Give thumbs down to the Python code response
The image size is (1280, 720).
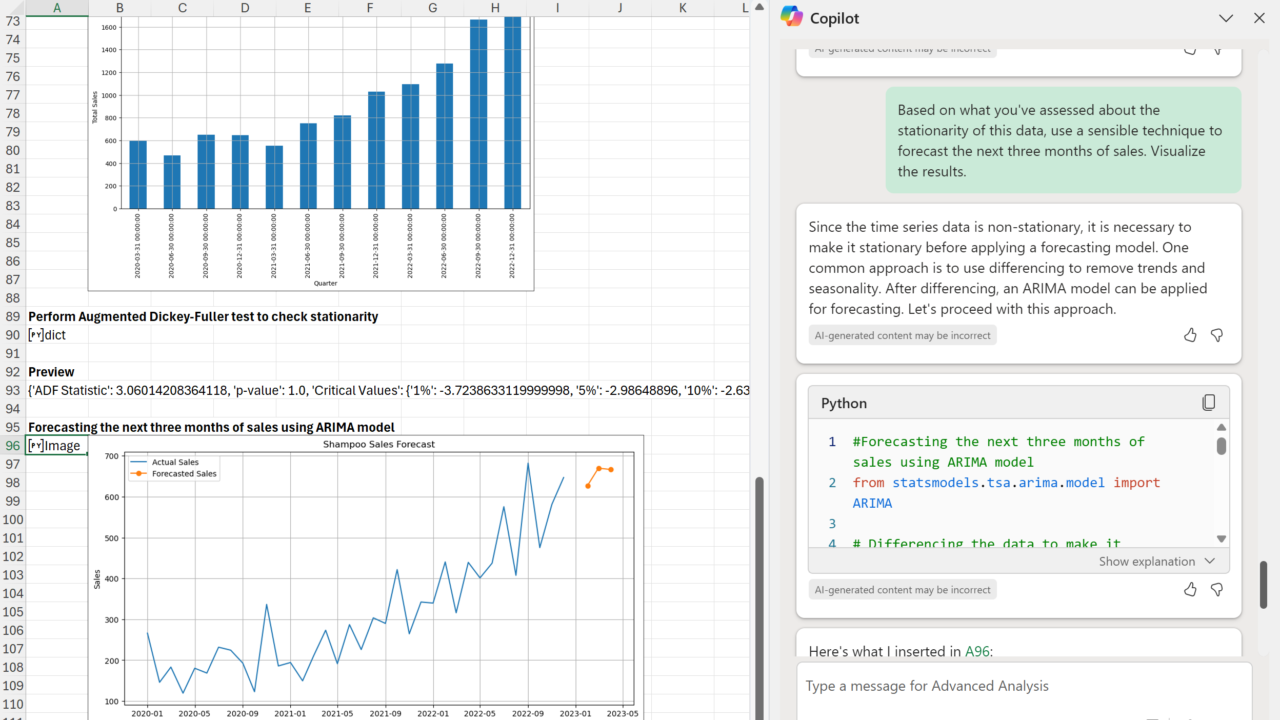click(1217, 590)
